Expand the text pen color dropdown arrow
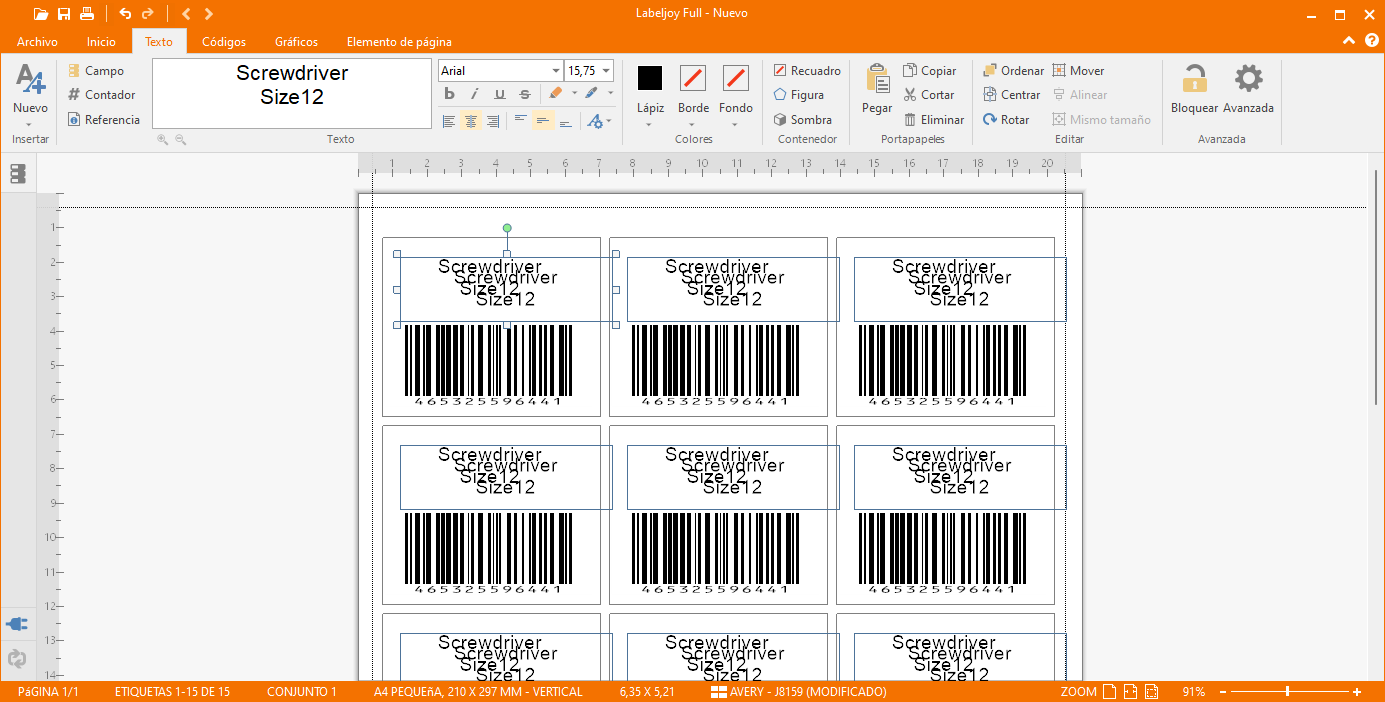This screenshot has width=1385, height=702. tap(609, 94)
